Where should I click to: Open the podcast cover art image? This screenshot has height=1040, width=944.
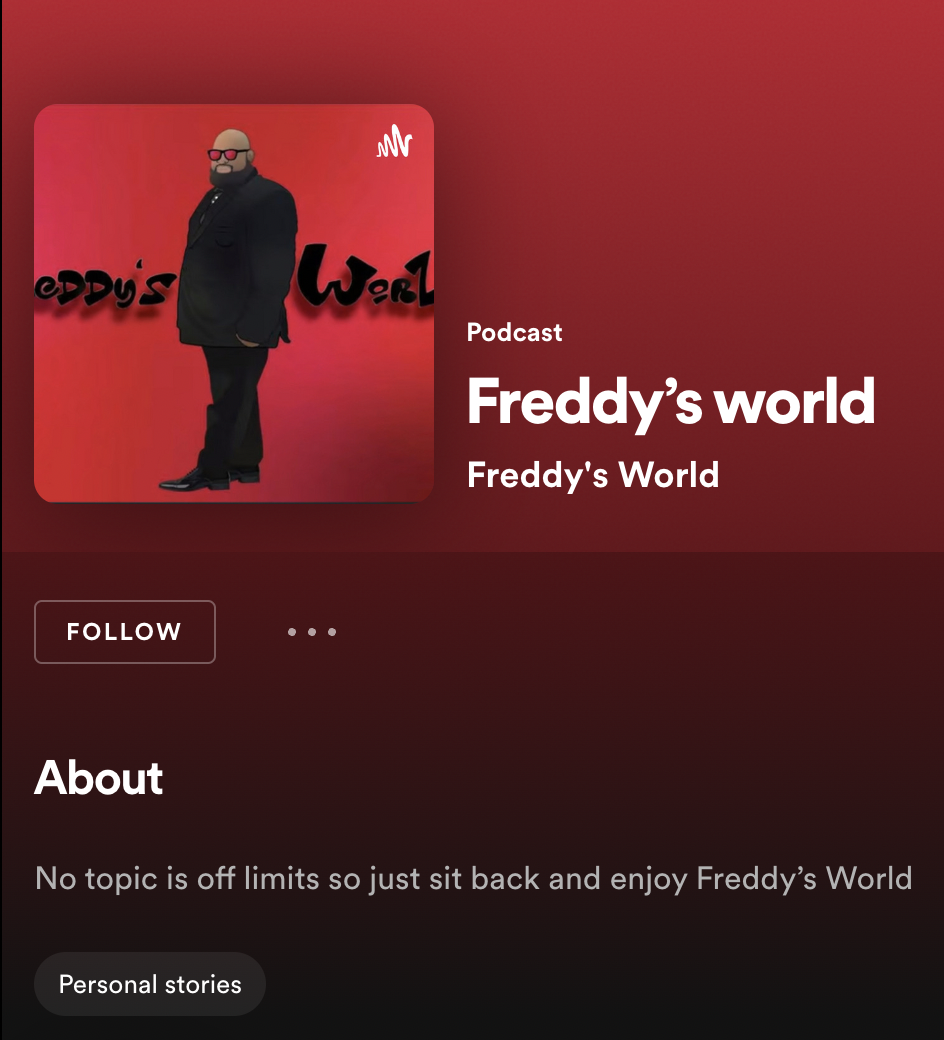[x=234, y=303]
